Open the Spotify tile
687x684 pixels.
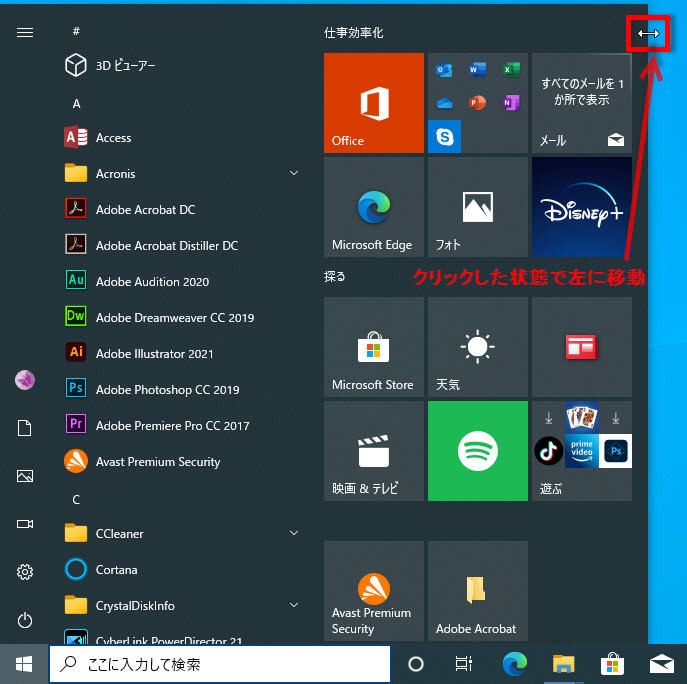point(478,451)
